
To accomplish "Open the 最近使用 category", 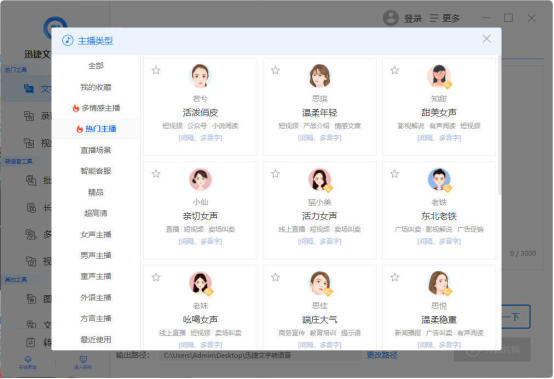I will pos(96,339).
